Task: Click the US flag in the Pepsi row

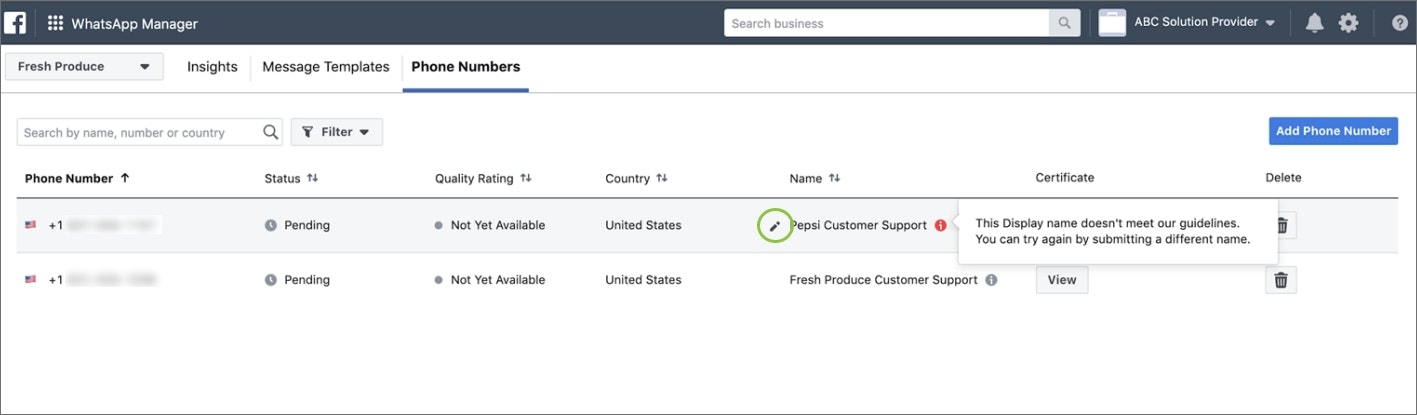Action: (x=30, y=226)
